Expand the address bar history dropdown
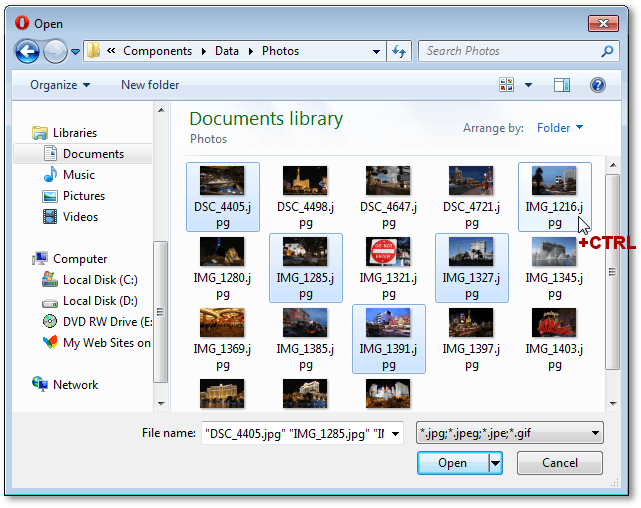The image size is (641, 508). 376,51
